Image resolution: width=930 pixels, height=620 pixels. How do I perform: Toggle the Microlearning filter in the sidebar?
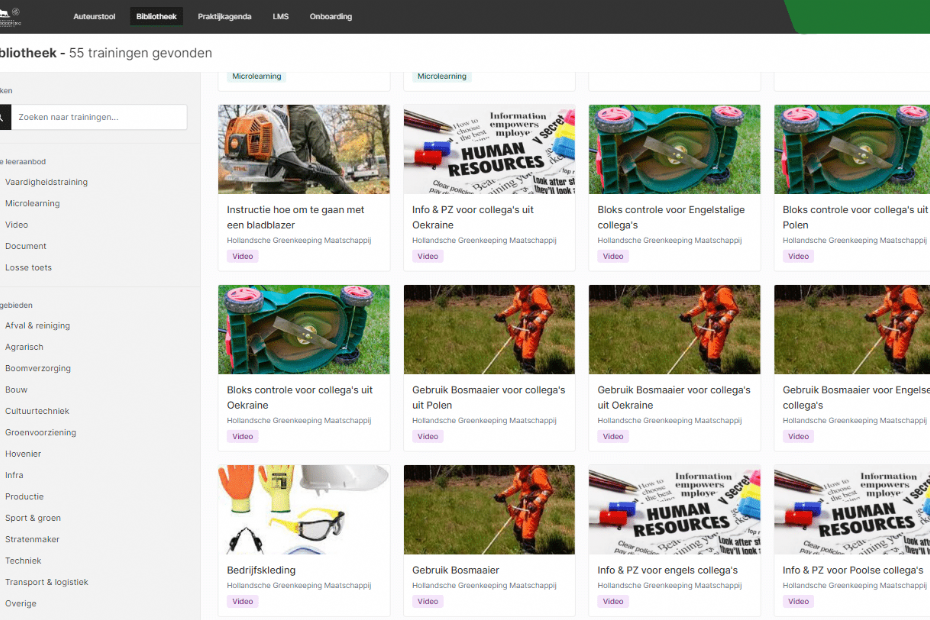click(32, 203)
